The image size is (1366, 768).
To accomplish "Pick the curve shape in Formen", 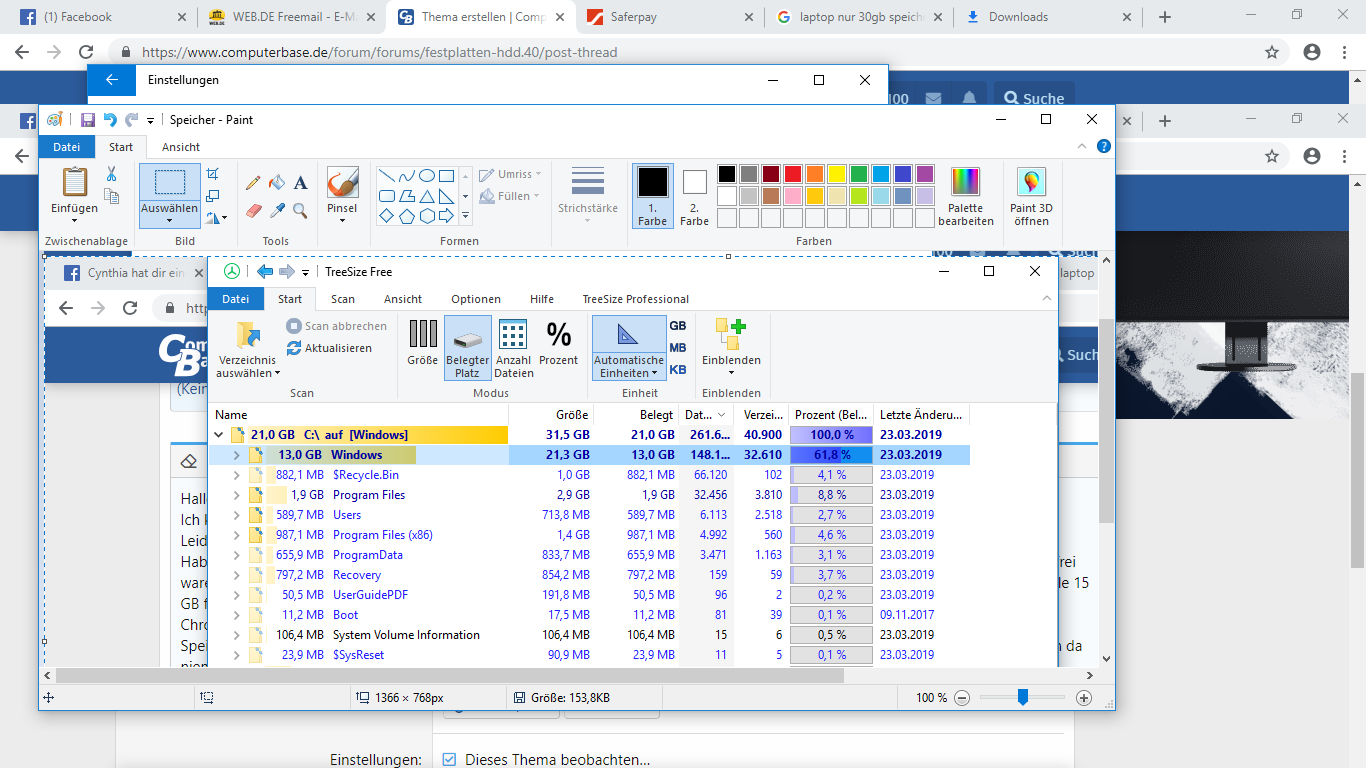I will [x=407, y=175].
